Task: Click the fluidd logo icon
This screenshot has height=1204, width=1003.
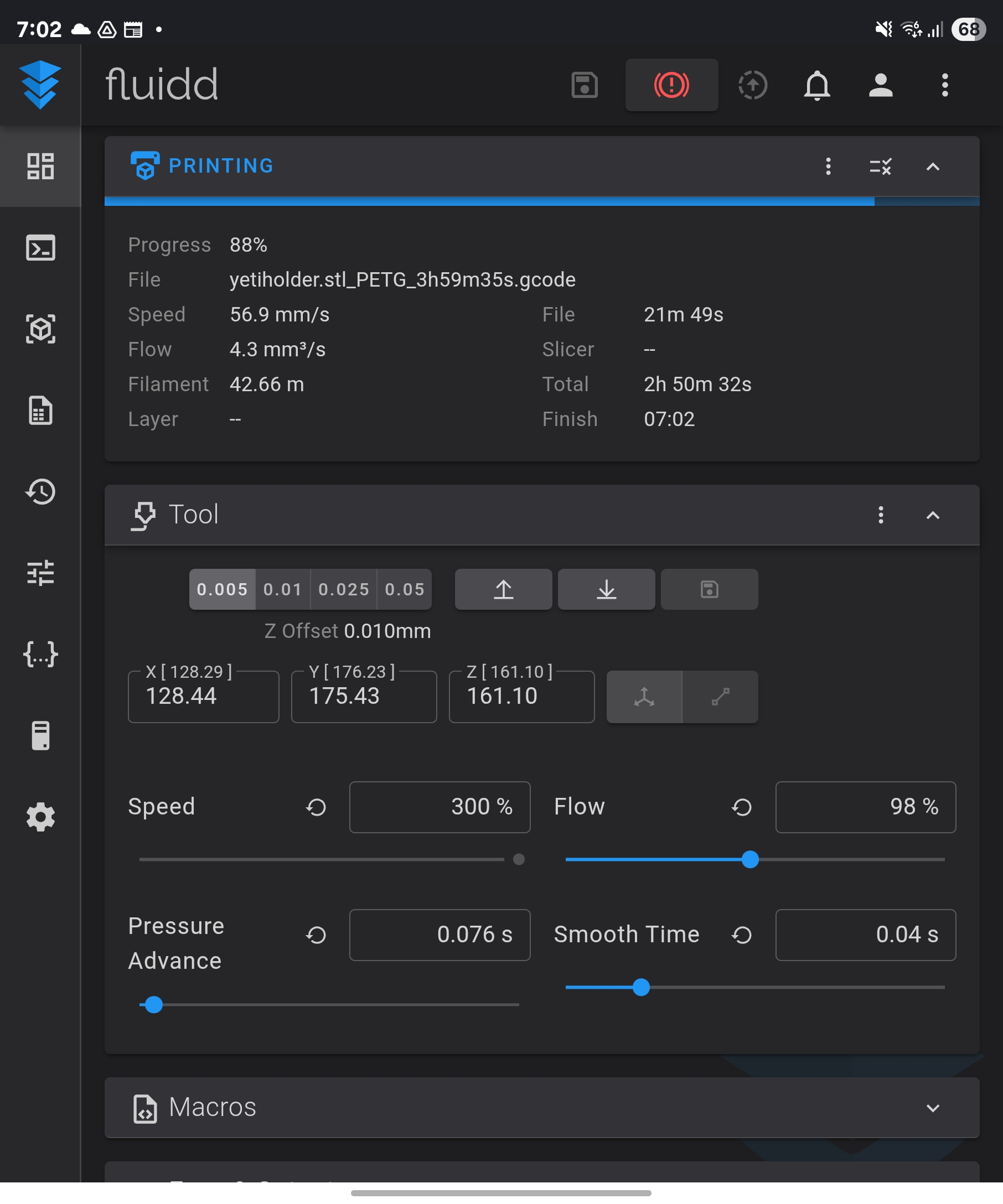Action: [40, 85]
